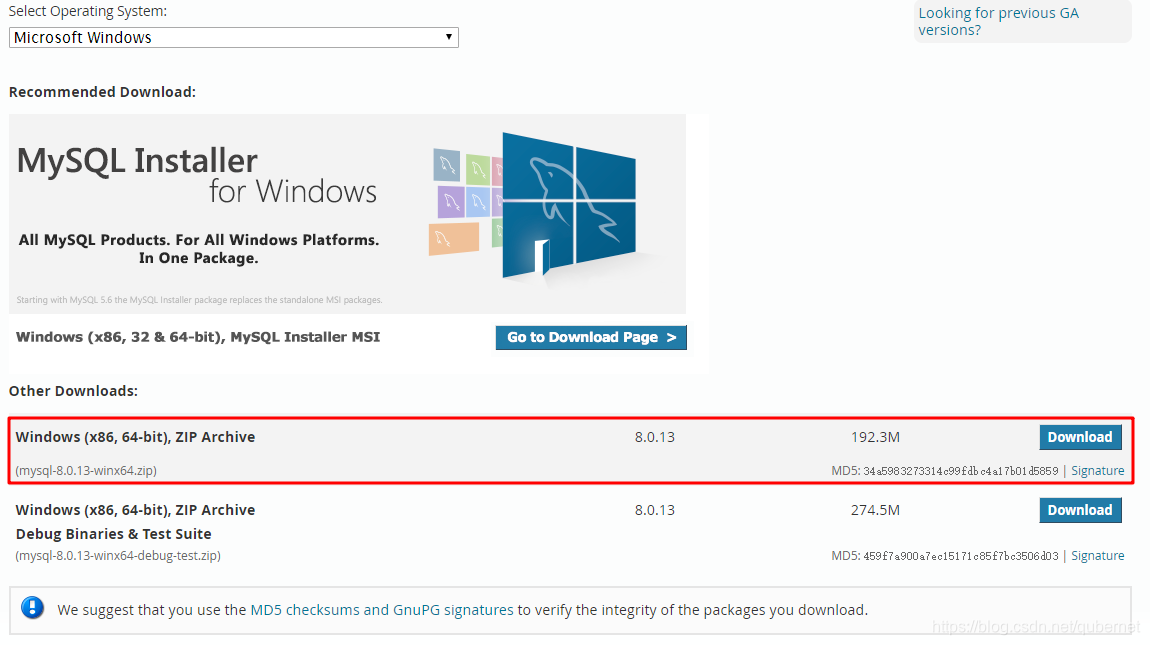The image size is (1150, 645).
Task: Click the 274.5M file size value
Action: (x=875, y=510)
